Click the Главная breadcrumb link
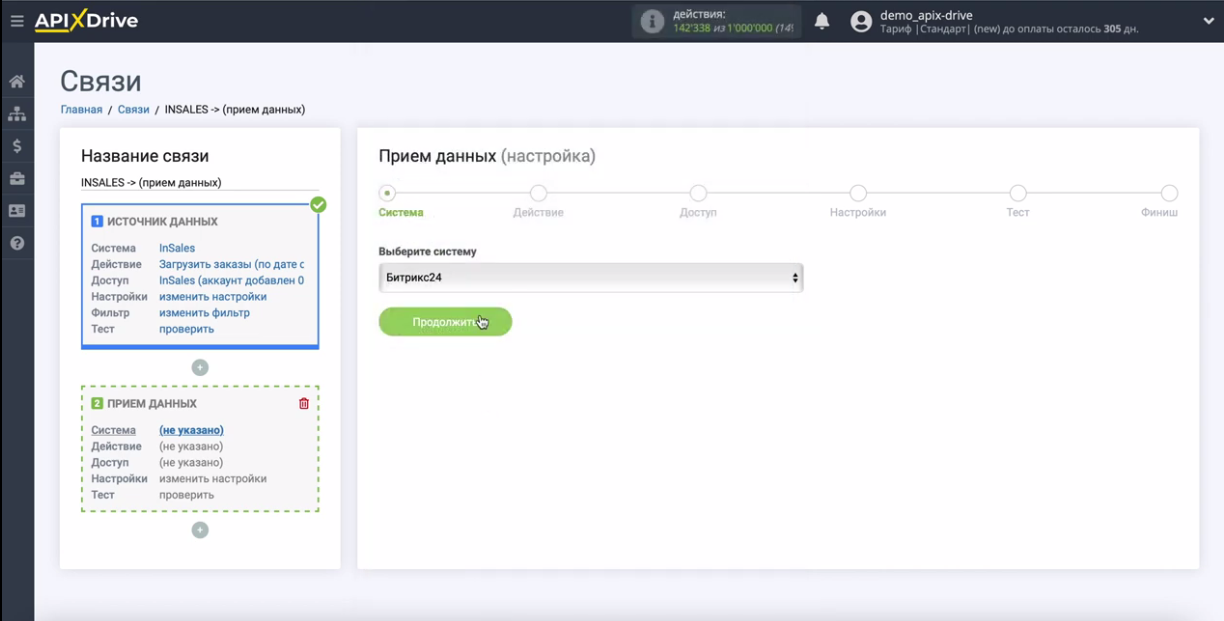Image resolution: width=1224 pixels, height=621 pixels. pos(81,109)
